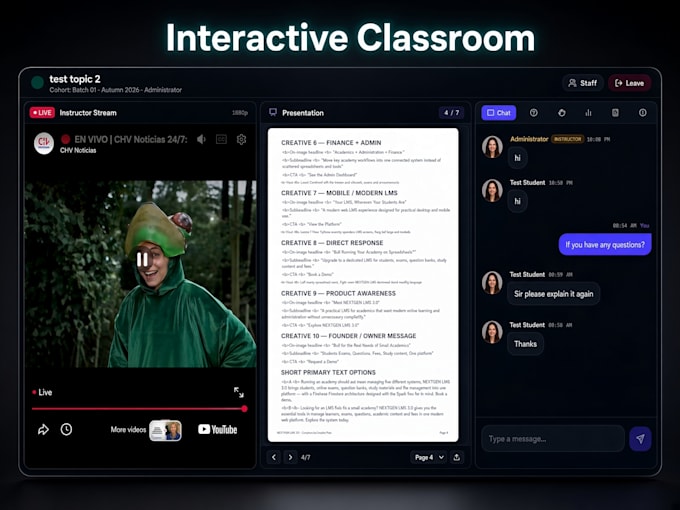Open the Page 4 dropdown

coord(428,457)
